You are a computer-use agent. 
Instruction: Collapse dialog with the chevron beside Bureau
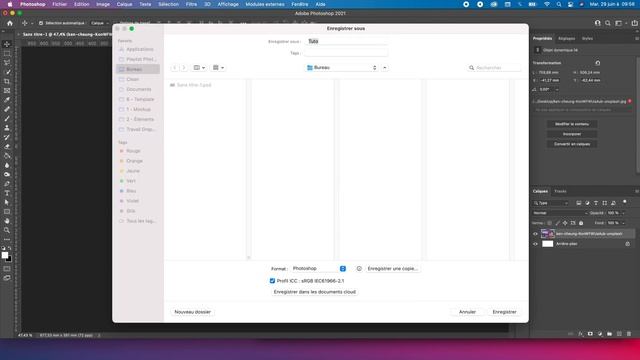tap(385, 68)
